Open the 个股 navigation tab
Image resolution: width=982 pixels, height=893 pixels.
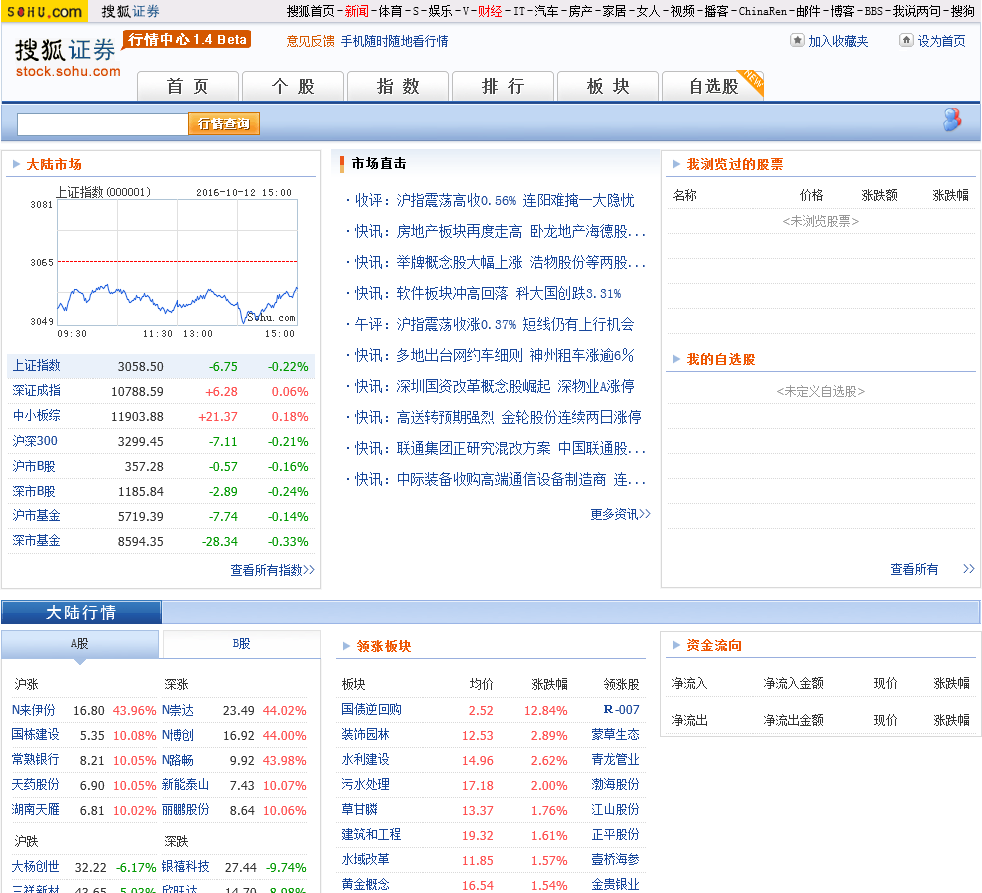(292, 86)
